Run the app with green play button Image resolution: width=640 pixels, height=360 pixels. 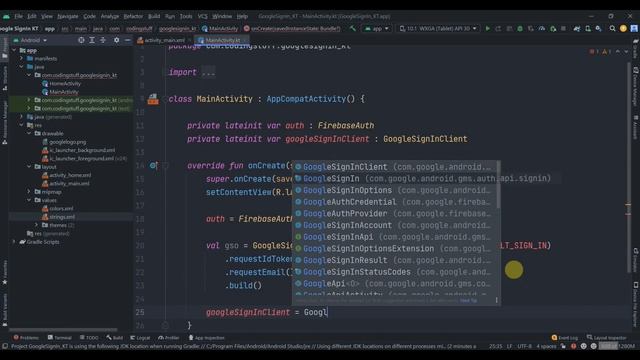[487, 29]
